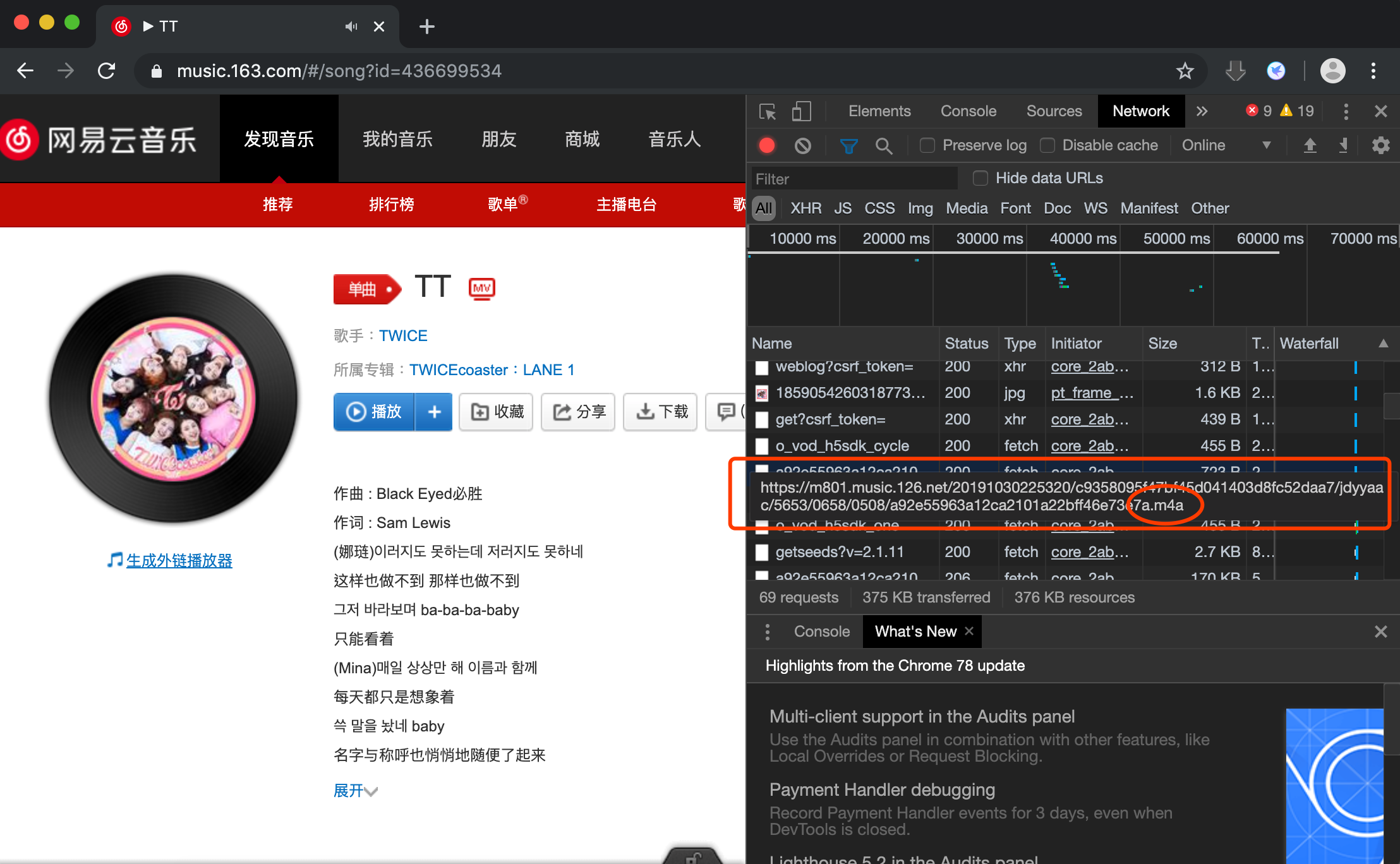The image size is (1400, 864).
Task: Click the browser forward arrow
Action: pyautogui.click(x=66, y=71)
